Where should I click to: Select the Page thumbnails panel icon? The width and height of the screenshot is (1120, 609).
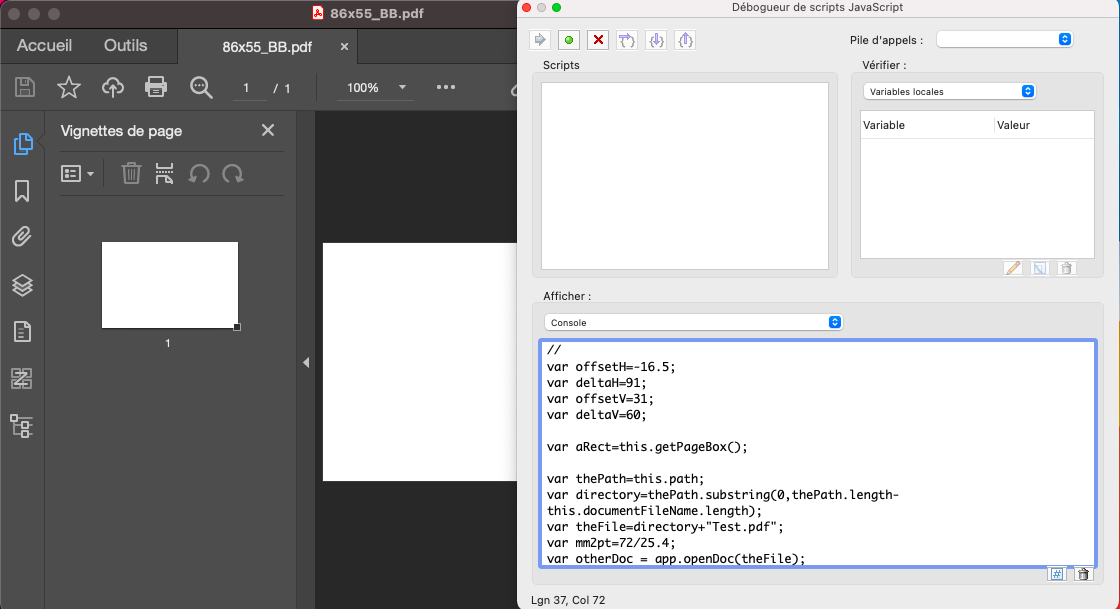23,143
